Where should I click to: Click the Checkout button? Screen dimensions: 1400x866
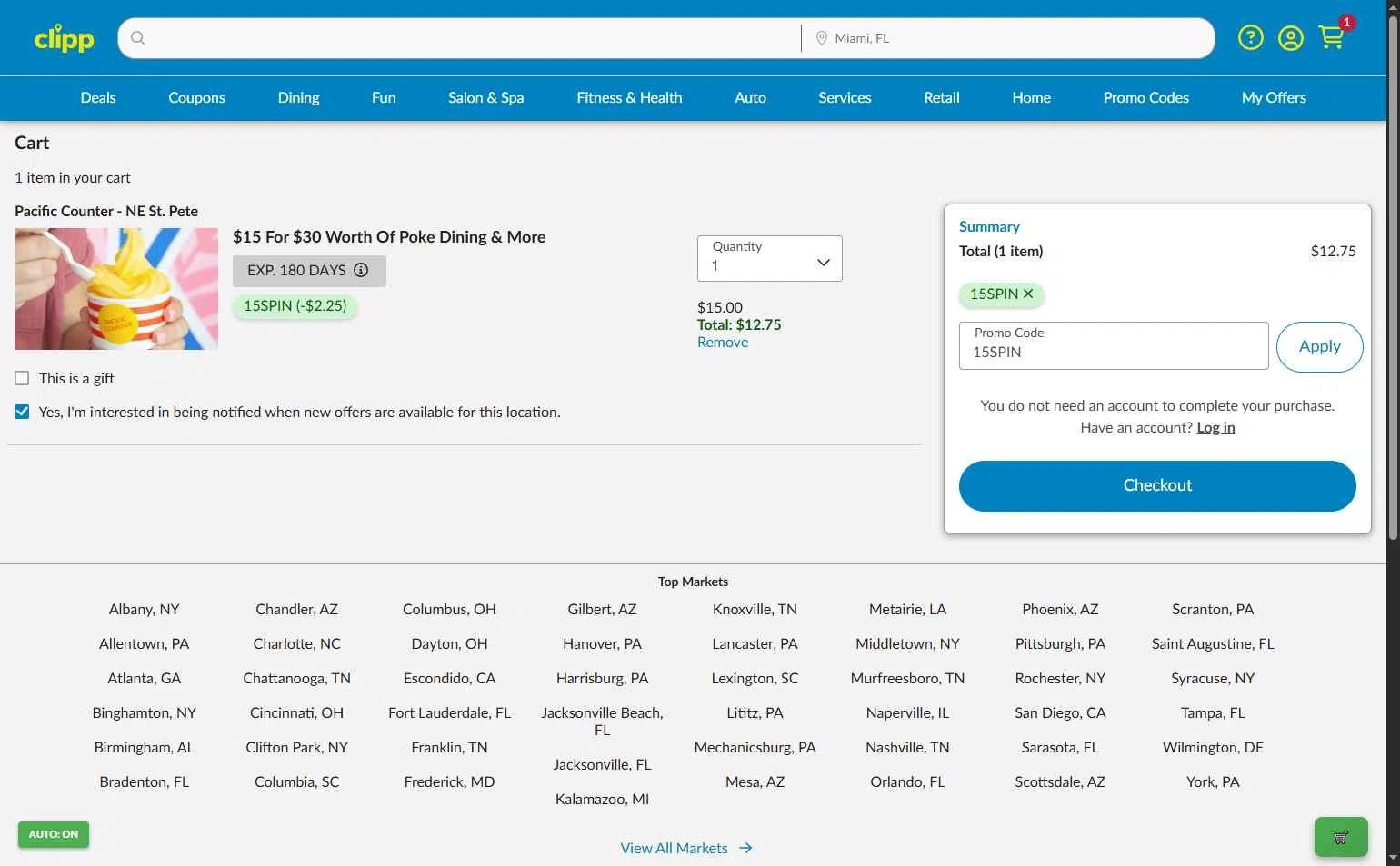tap(1157, 485)
